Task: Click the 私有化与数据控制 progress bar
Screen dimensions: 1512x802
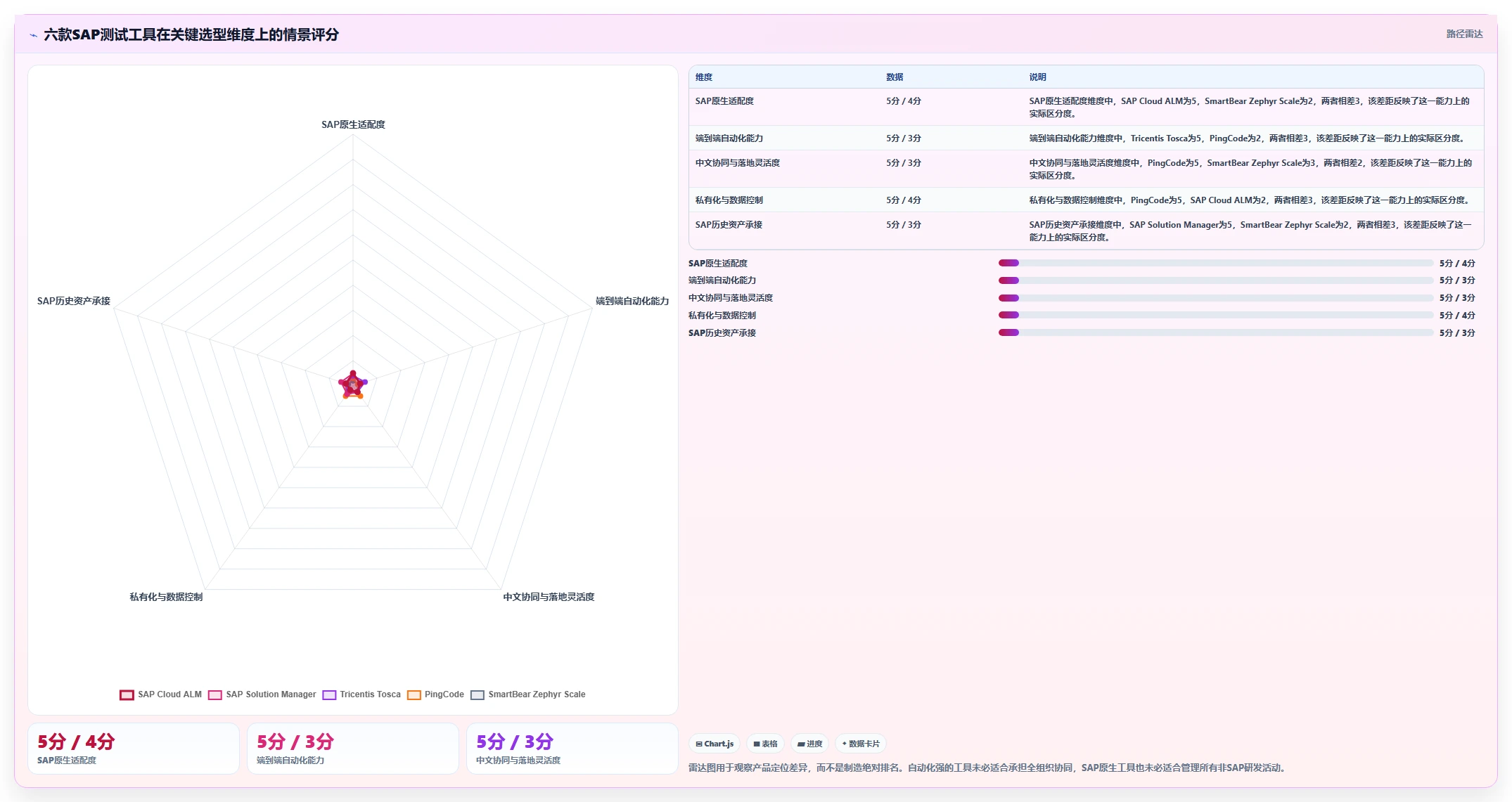Action: (1216, 315)
